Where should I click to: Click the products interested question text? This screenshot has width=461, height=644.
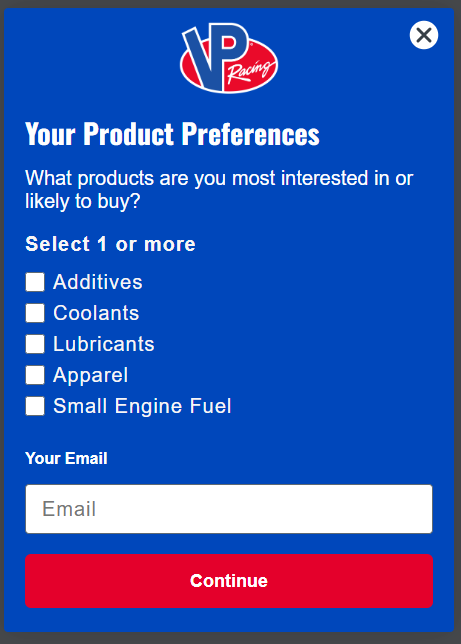point(219,189)
